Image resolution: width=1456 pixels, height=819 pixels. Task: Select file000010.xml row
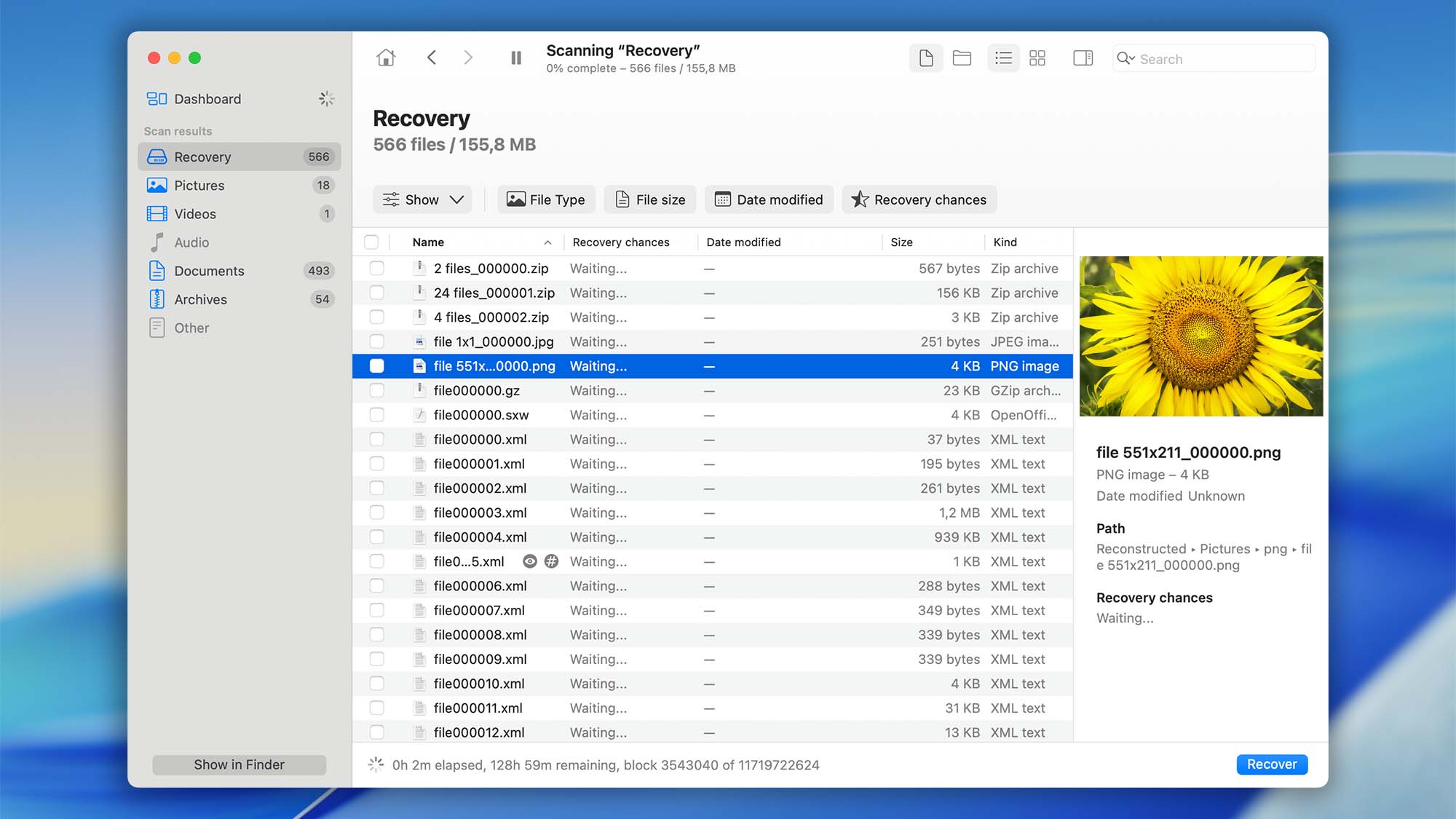(x=713, y=684)
